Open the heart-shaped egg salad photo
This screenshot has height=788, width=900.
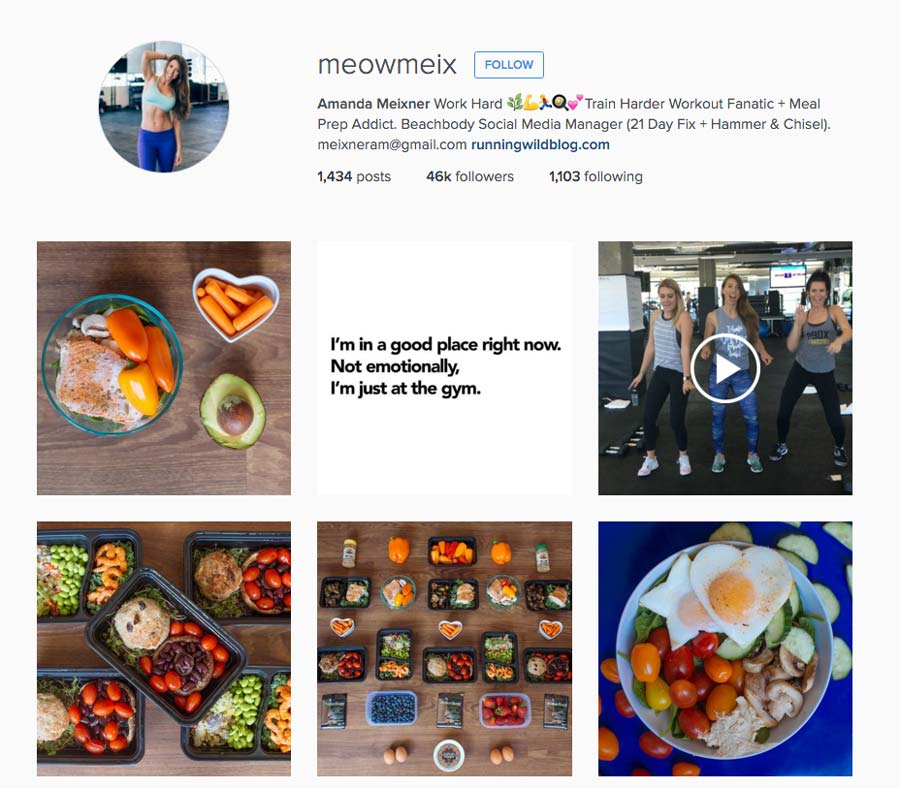(x=726, y=649)
